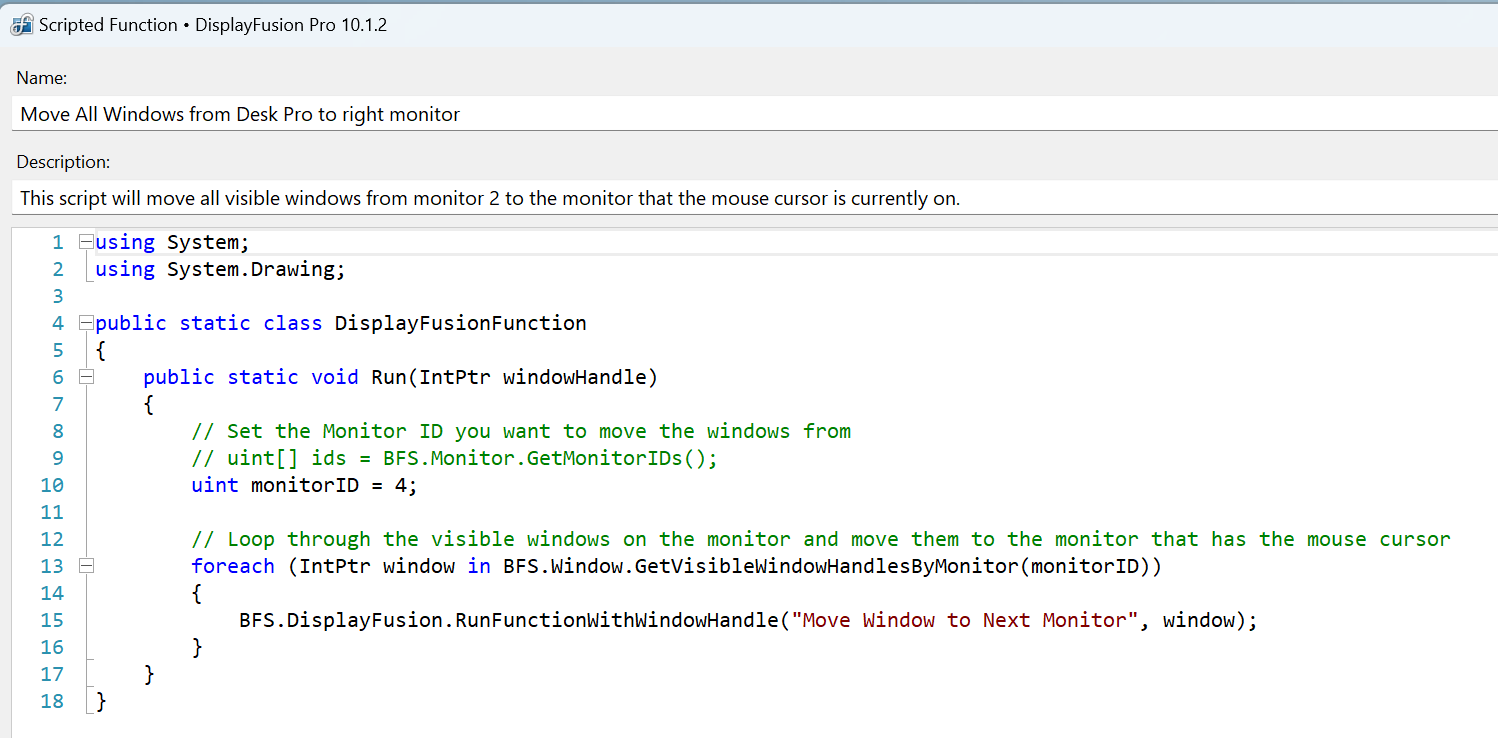
Task: Collapse the foreach block at line 13
Action: point(86,566)
